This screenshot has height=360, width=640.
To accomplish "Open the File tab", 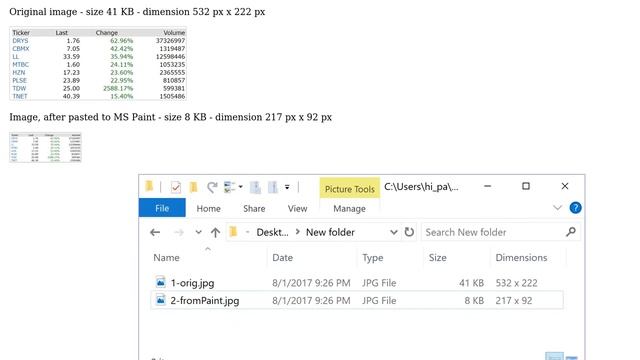I will click(162, 208).
